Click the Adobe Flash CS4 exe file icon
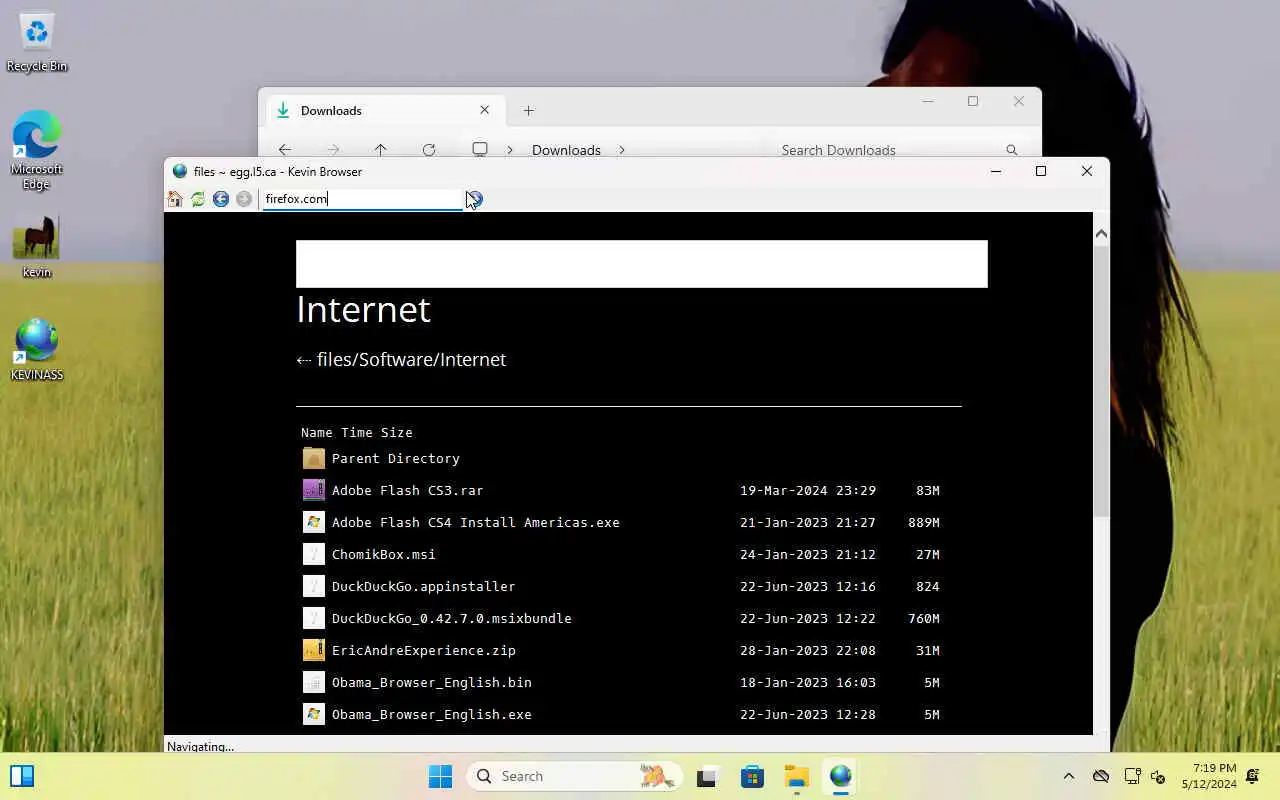 tap(314, 522)
